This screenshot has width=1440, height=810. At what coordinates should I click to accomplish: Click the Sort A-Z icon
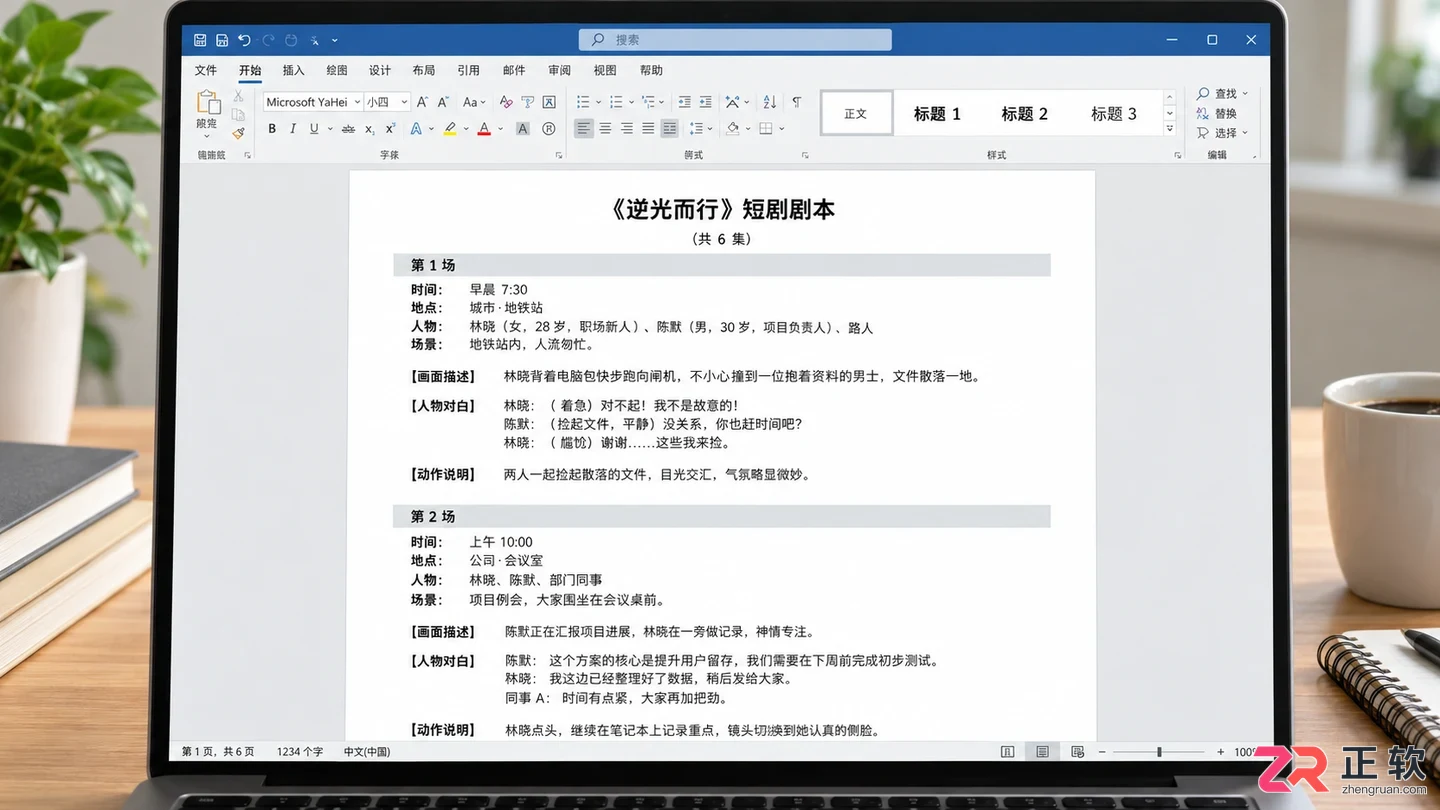click(x=769, y=102)
